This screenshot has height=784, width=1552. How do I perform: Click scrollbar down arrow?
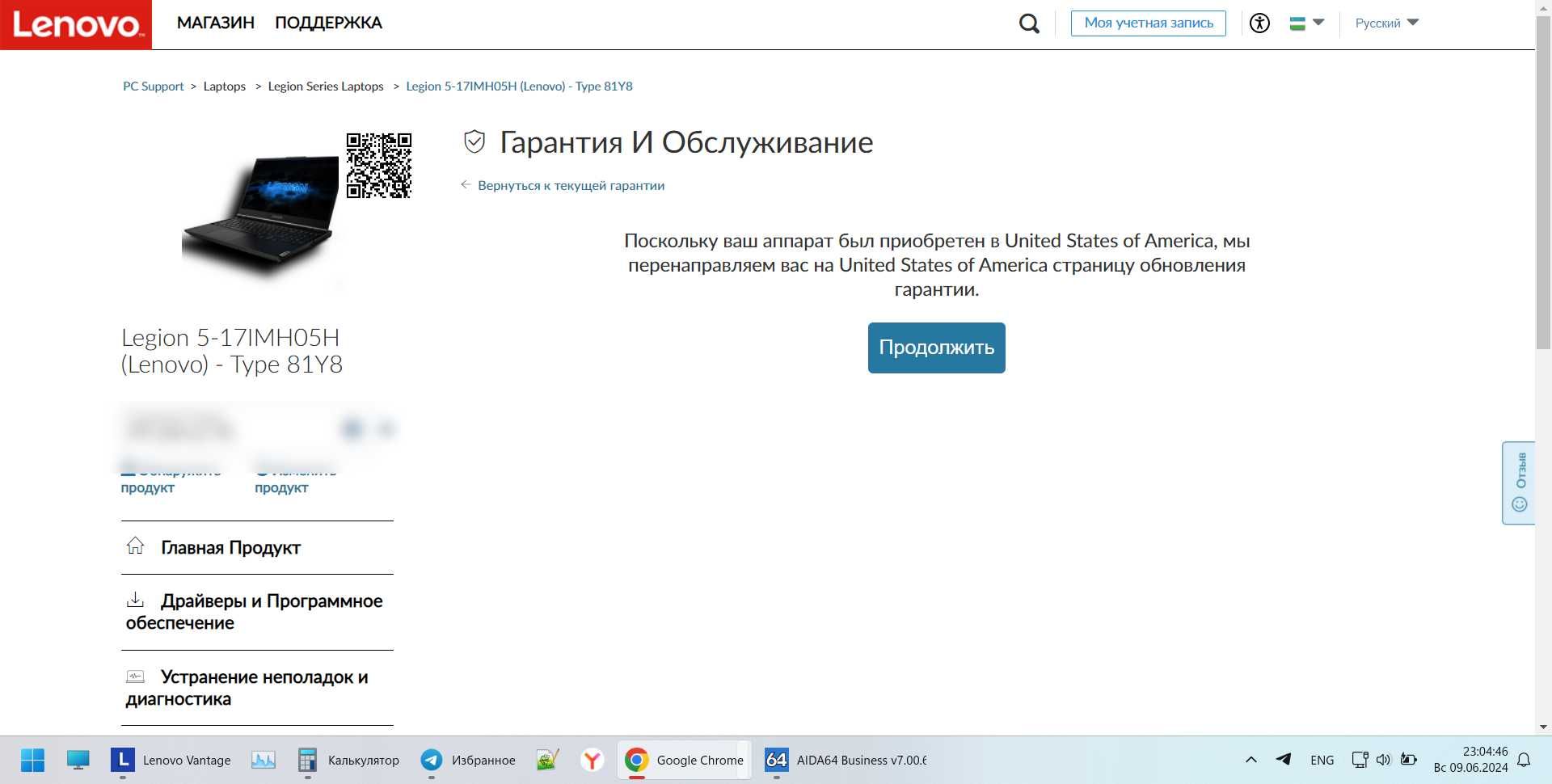click(x=1543, y=727)
